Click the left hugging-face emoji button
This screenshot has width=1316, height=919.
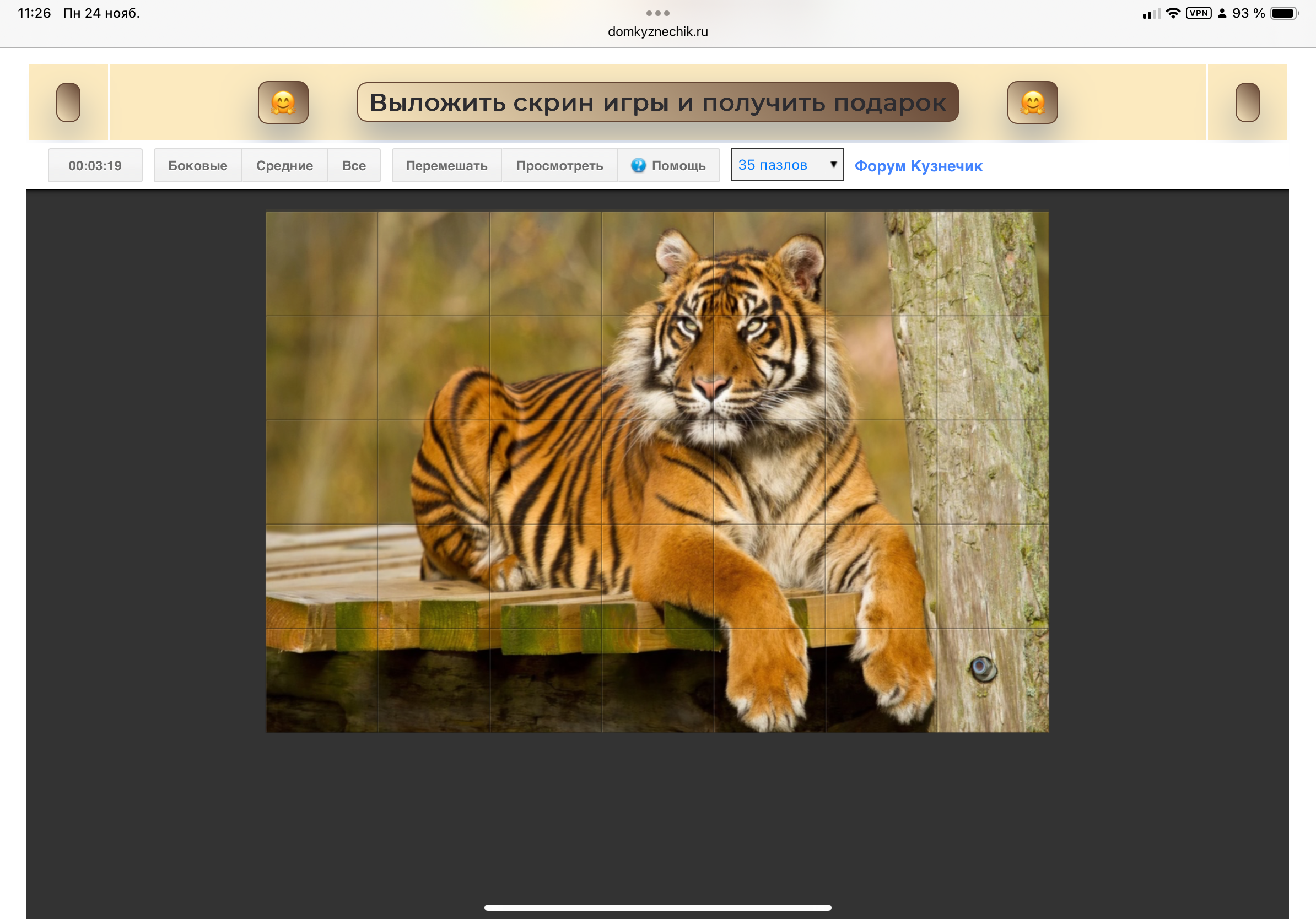[283, 102]
